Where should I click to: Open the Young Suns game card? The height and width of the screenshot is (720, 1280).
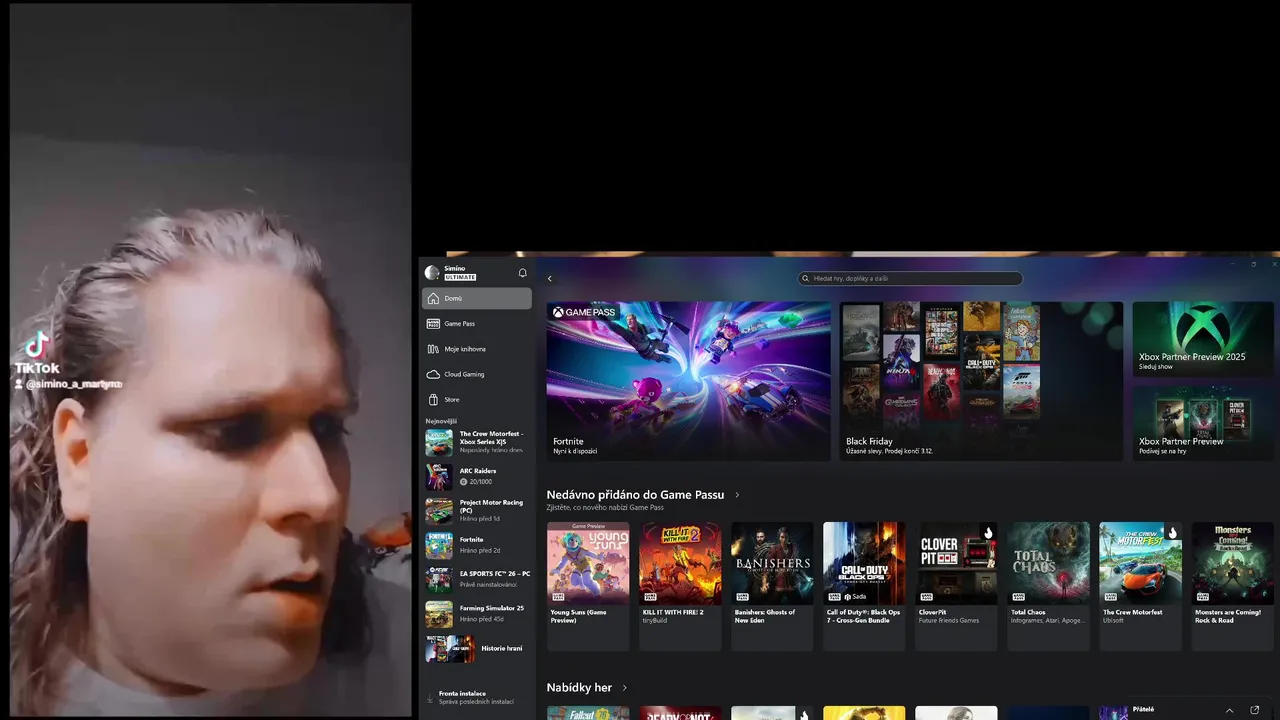click(588, 586)
